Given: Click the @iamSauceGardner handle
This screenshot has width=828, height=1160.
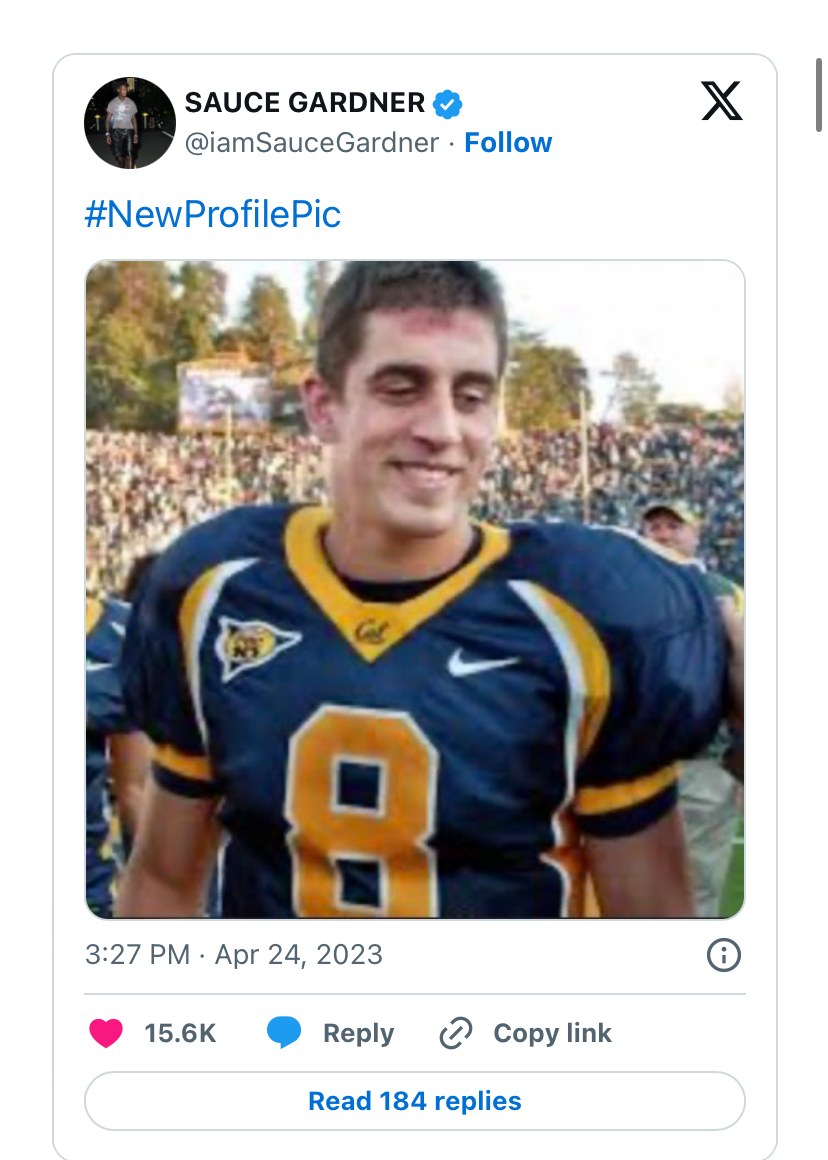Looking at the screenshot, I should [x=312, y=143].
